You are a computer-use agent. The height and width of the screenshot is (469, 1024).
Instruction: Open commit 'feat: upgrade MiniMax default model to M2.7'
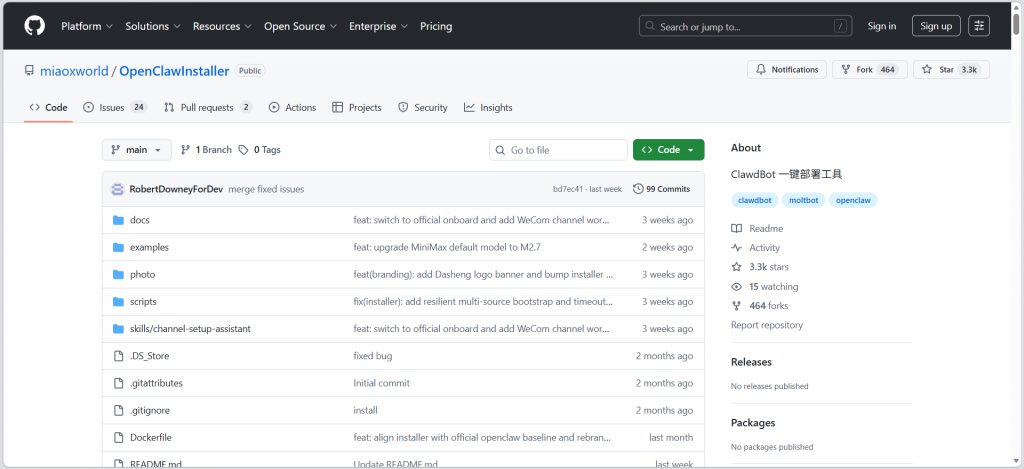click(x=447, y=248)
